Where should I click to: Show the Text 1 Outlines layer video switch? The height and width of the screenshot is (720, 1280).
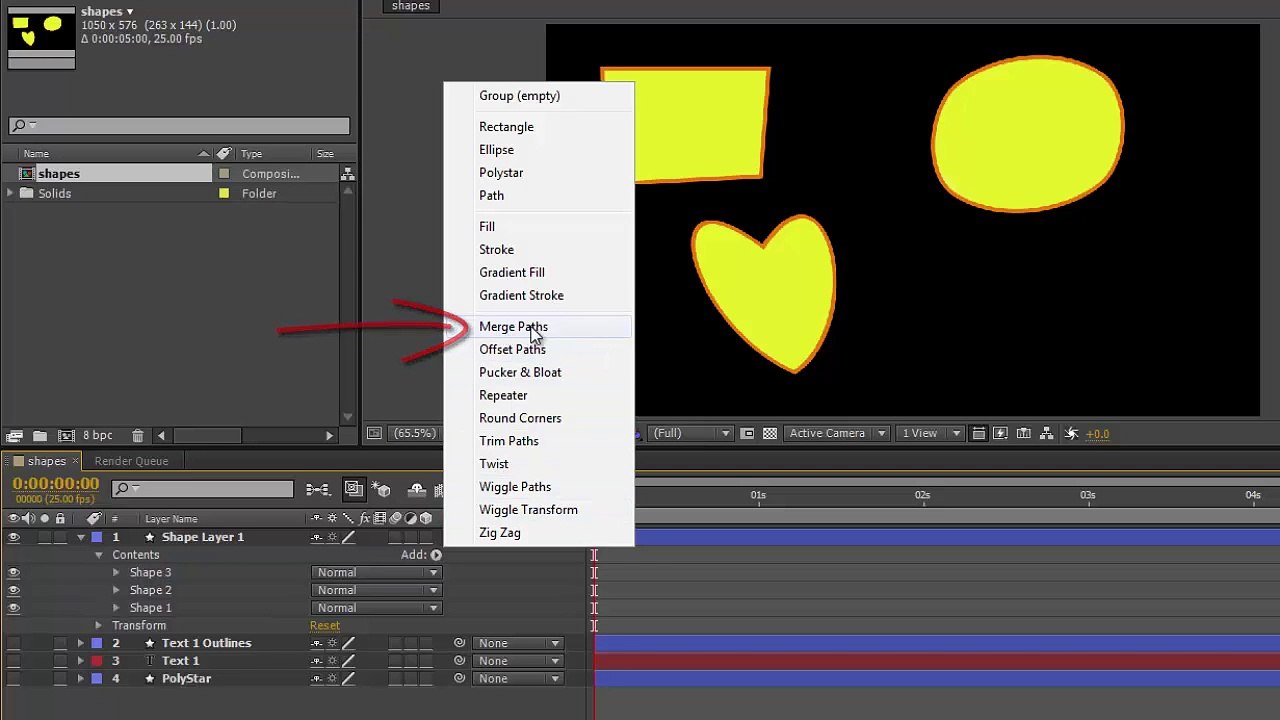click(13, 643)
